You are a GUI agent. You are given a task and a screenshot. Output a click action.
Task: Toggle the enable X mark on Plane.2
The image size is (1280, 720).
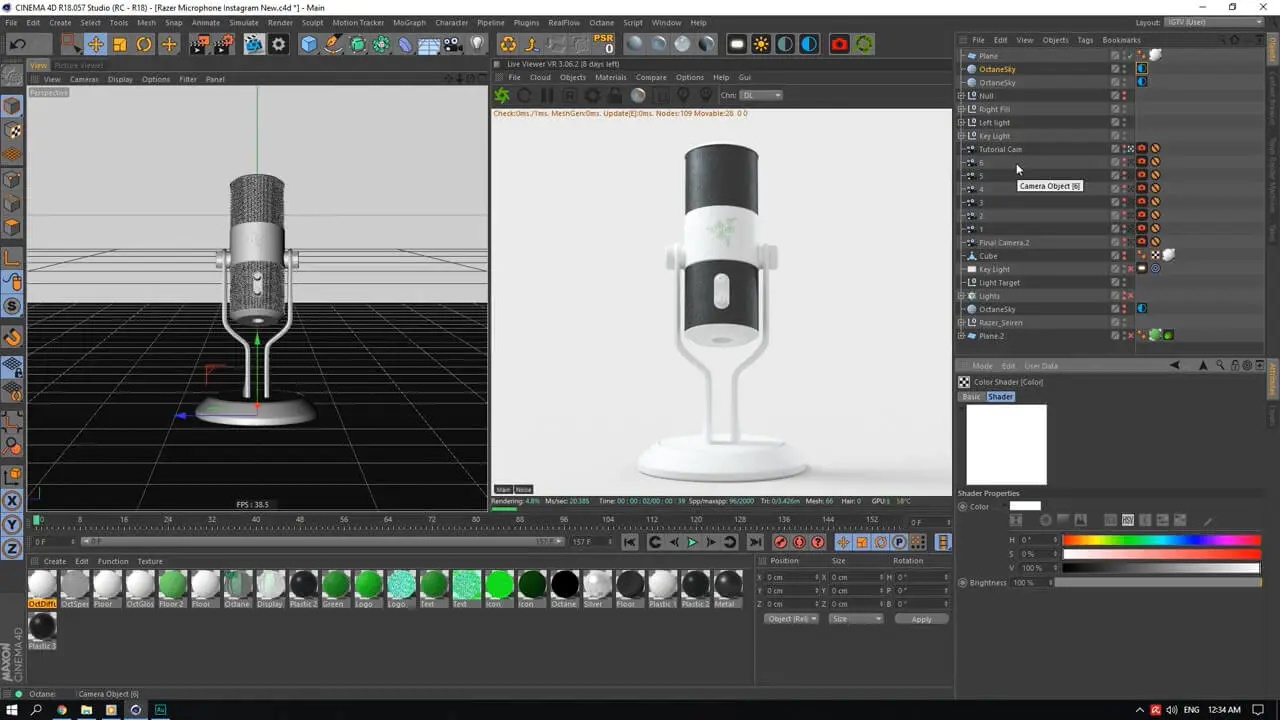click(1131, 336)
